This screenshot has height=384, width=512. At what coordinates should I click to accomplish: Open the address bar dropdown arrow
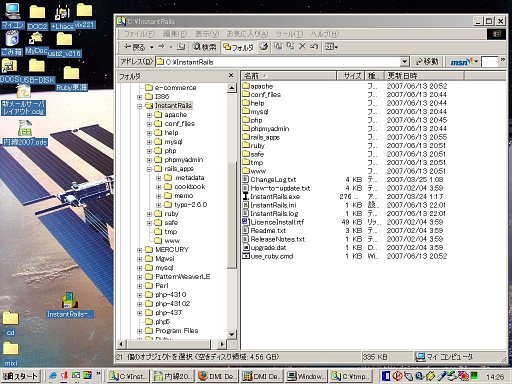pyautogui.click(x=404, y=62)
